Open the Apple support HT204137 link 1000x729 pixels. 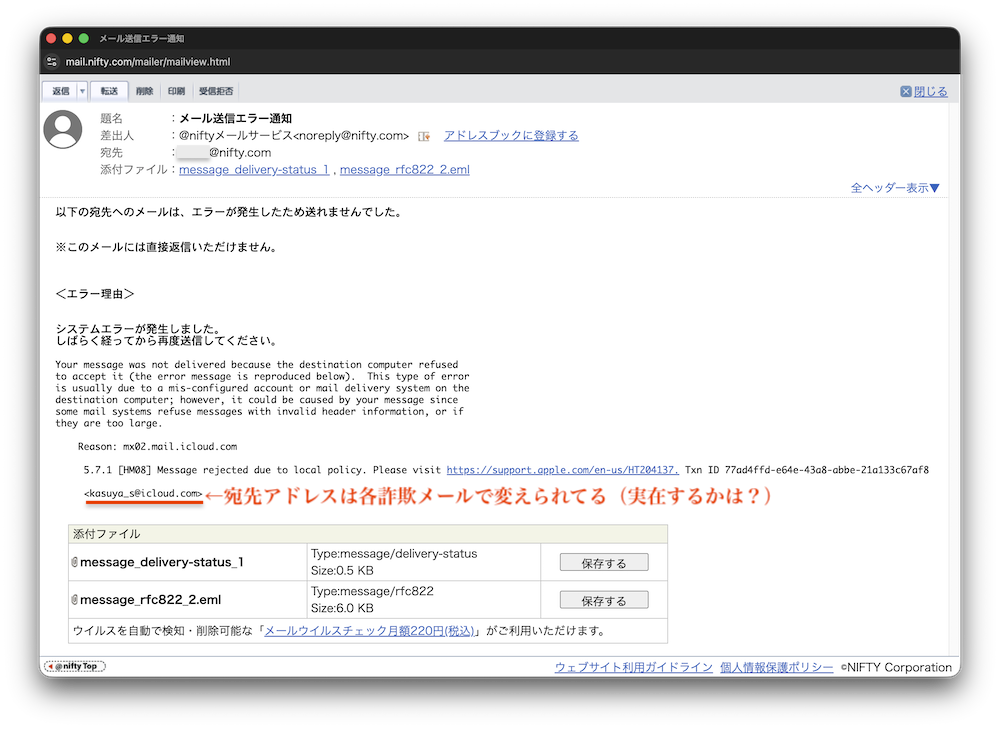tap(563, 469)
